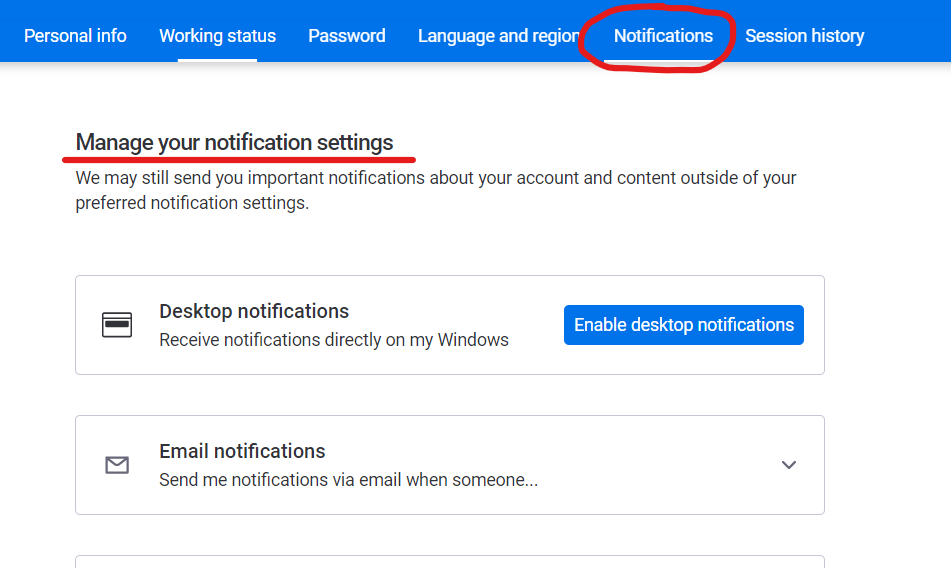Switch to the Working status tab
Screen dimensions: 951x568
[x=217, y=36]
